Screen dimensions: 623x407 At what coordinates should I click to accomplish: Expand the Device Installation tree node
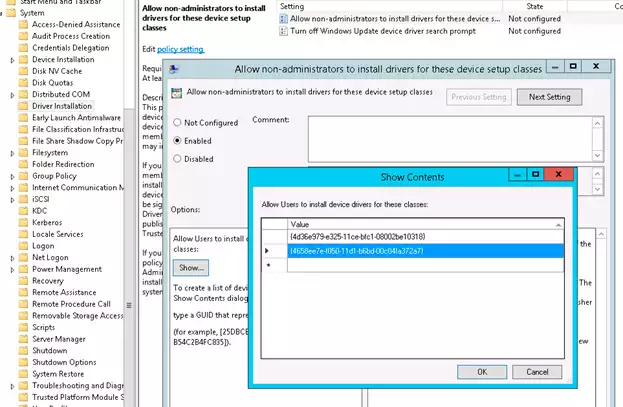pyautogui.click(x=12, y=60)
